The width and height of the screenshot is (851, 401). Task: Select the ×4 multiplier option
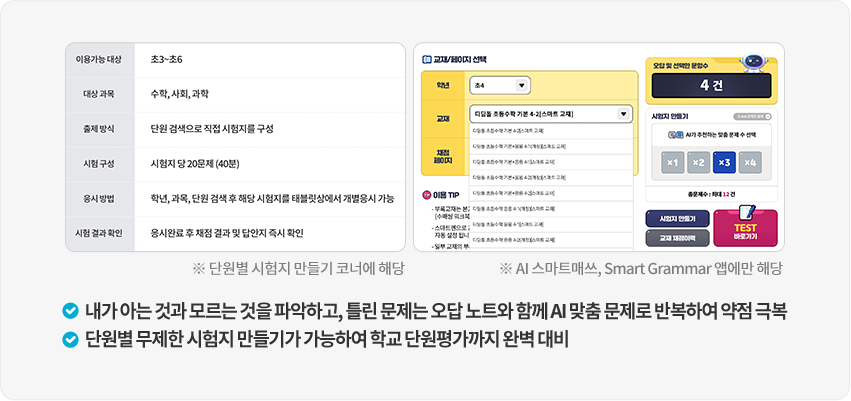[x=750, y=162]
